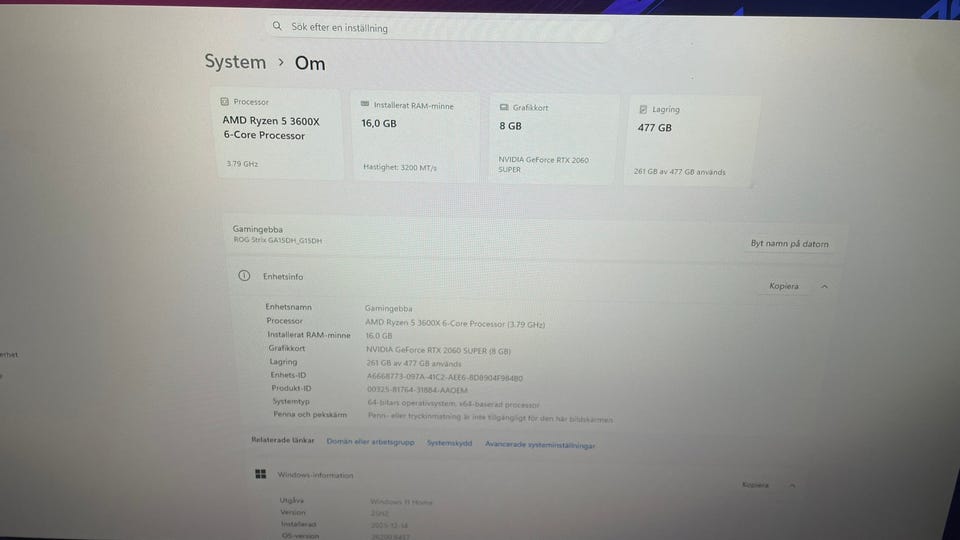The height and width of the screenshot is (540, 960).
Task: Click the Processor card chip icon
Action: coord(225,102)
